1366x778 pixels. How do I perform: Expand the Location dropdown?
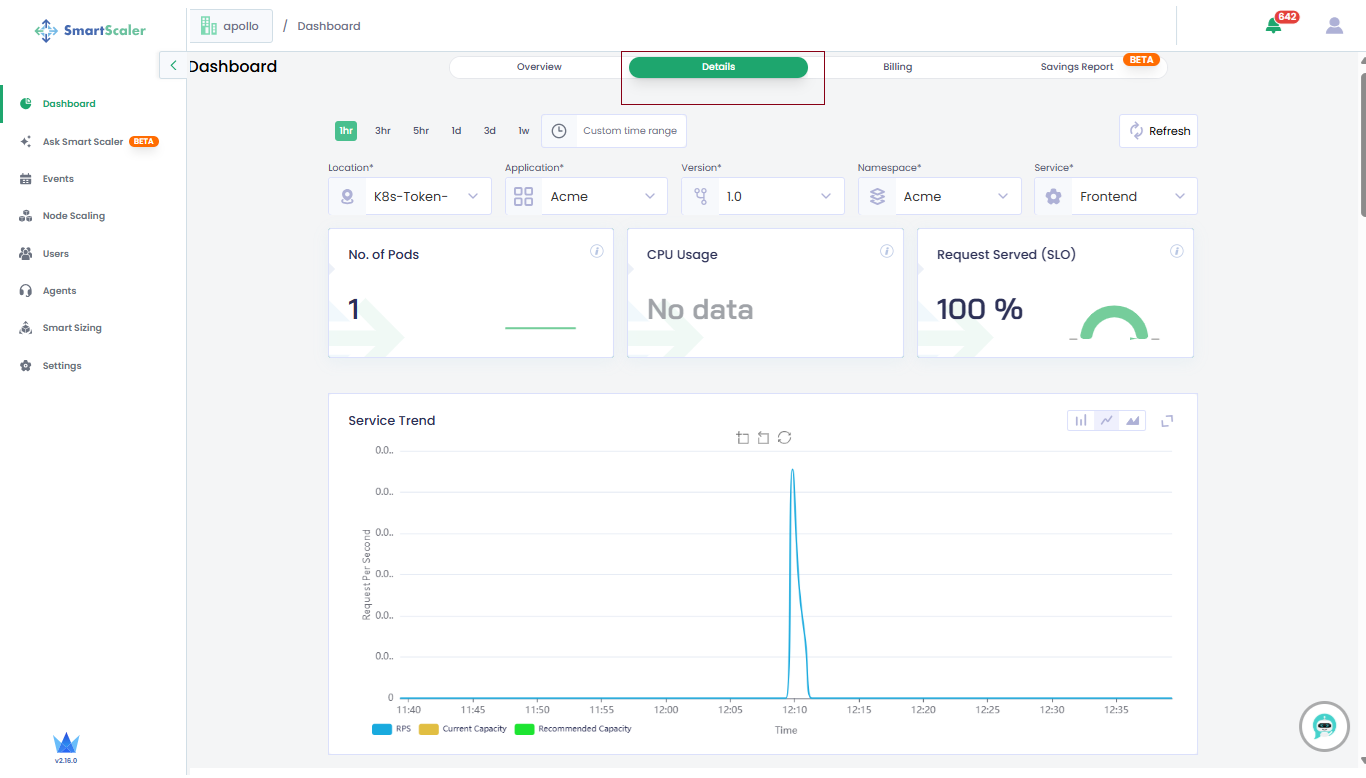(410, 196)
